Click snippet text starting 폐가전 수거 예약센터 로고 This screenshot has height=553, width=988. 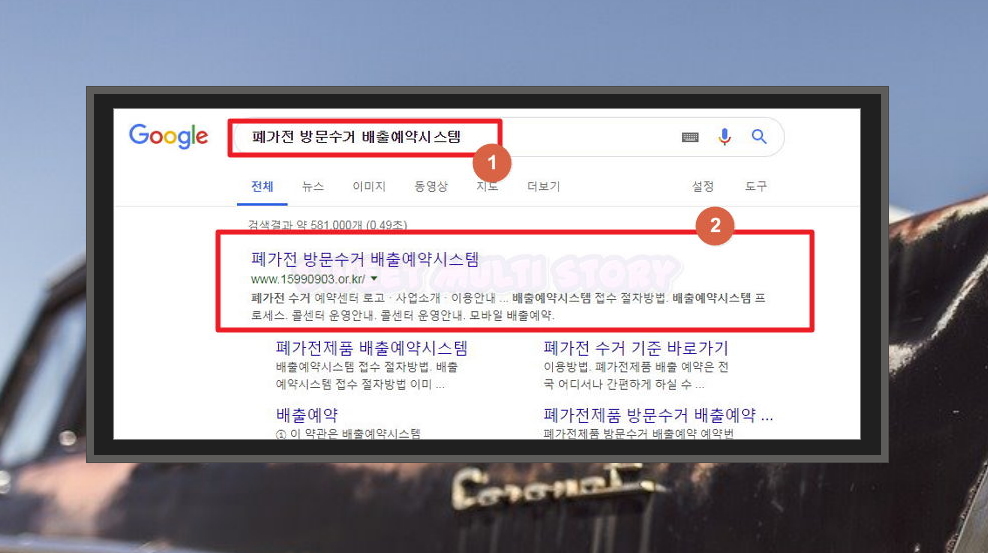pyautogui.click(x=508, y=306)
